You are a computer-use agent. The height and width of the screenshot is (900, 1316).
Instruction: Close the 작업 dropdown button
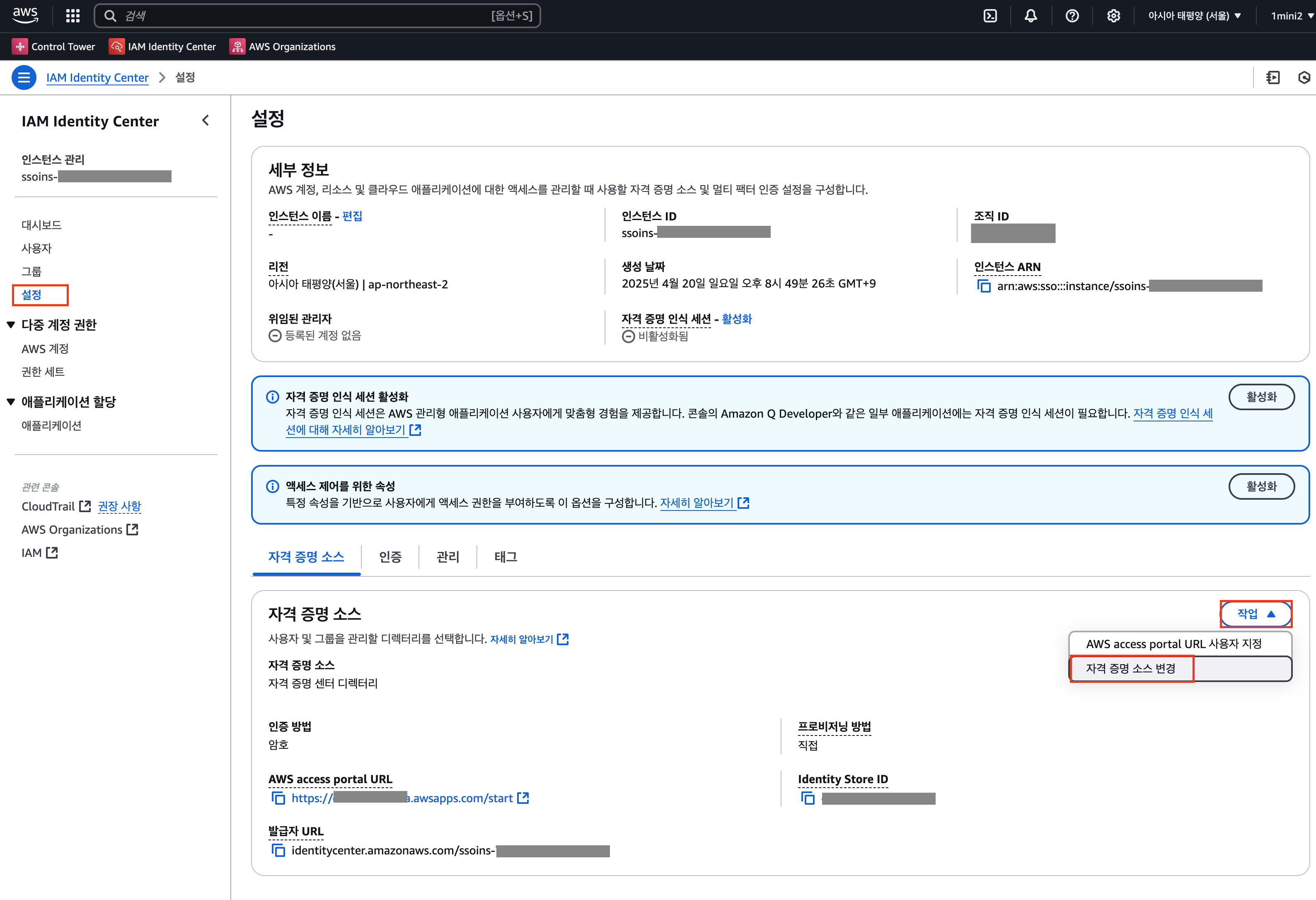coord(1256,614)
